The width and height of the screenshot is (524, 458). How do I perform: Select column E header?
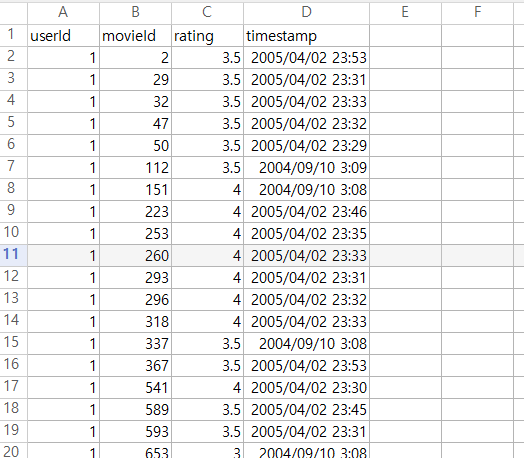405,13
